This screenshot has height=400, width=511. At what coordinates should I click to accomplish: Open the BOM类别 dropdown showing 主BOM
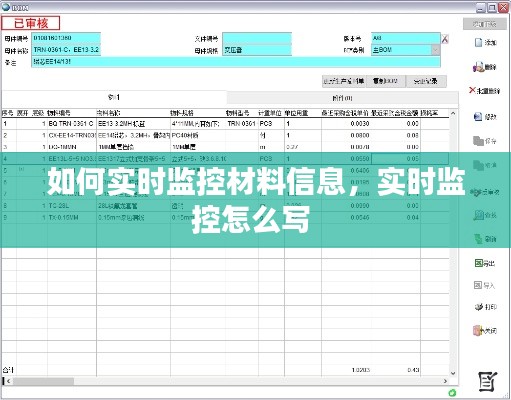[436, 50]
